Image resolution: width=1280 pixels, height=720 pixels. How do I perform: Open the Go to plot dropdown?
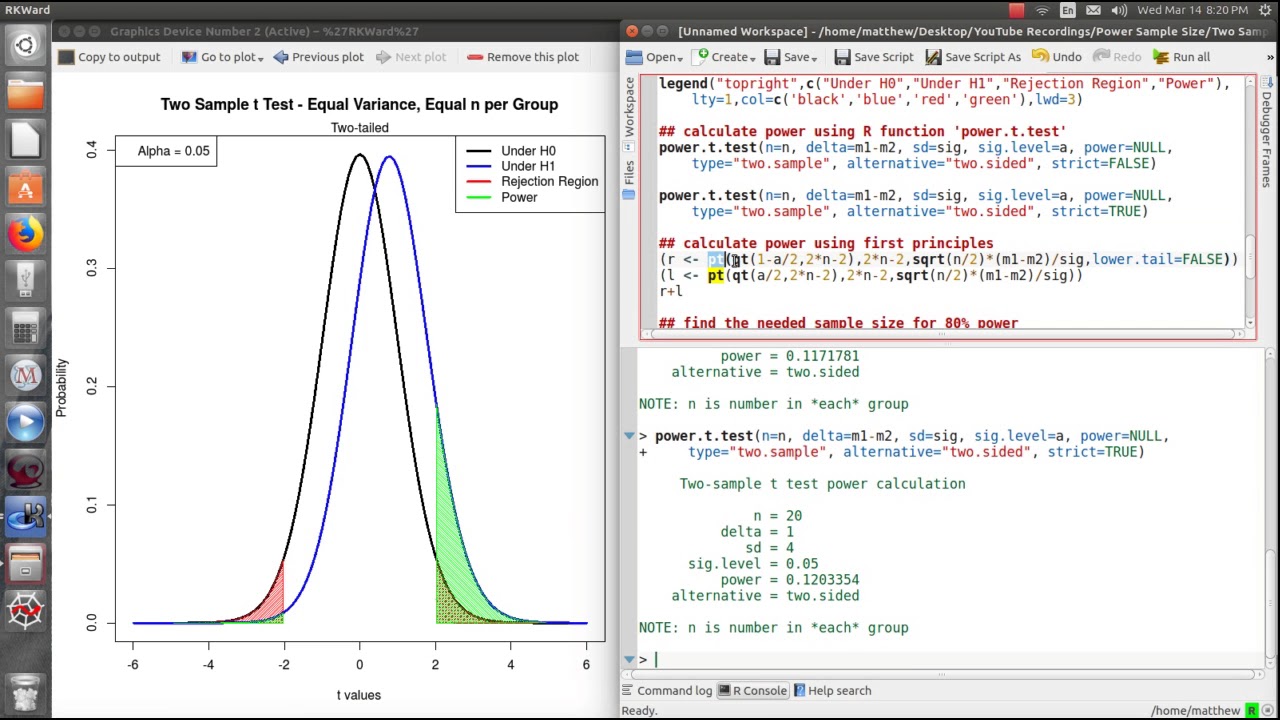click(x=222, y=57)
